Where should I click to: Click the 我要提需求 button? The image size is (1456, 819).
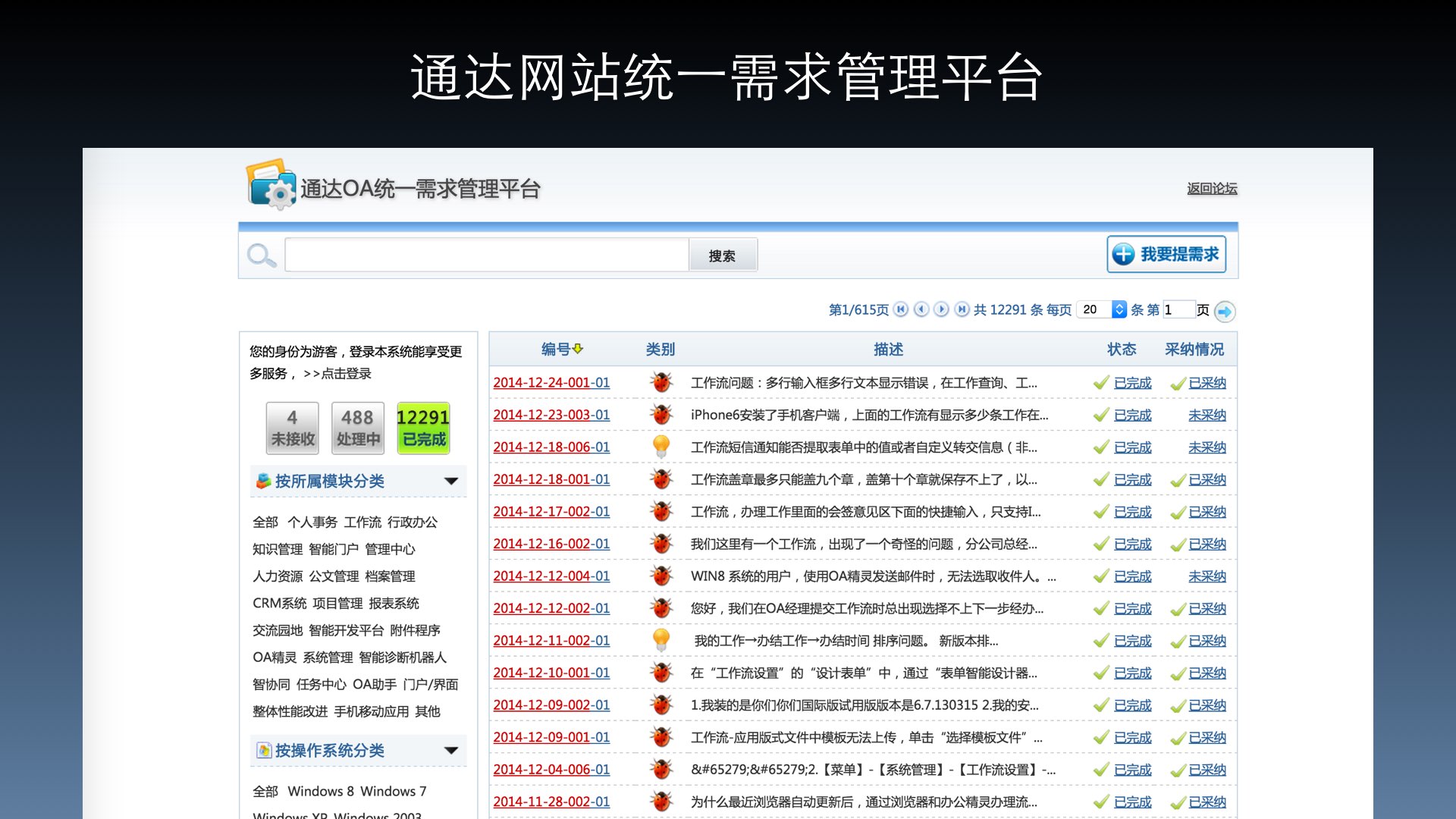click(x=1166, y=254)
